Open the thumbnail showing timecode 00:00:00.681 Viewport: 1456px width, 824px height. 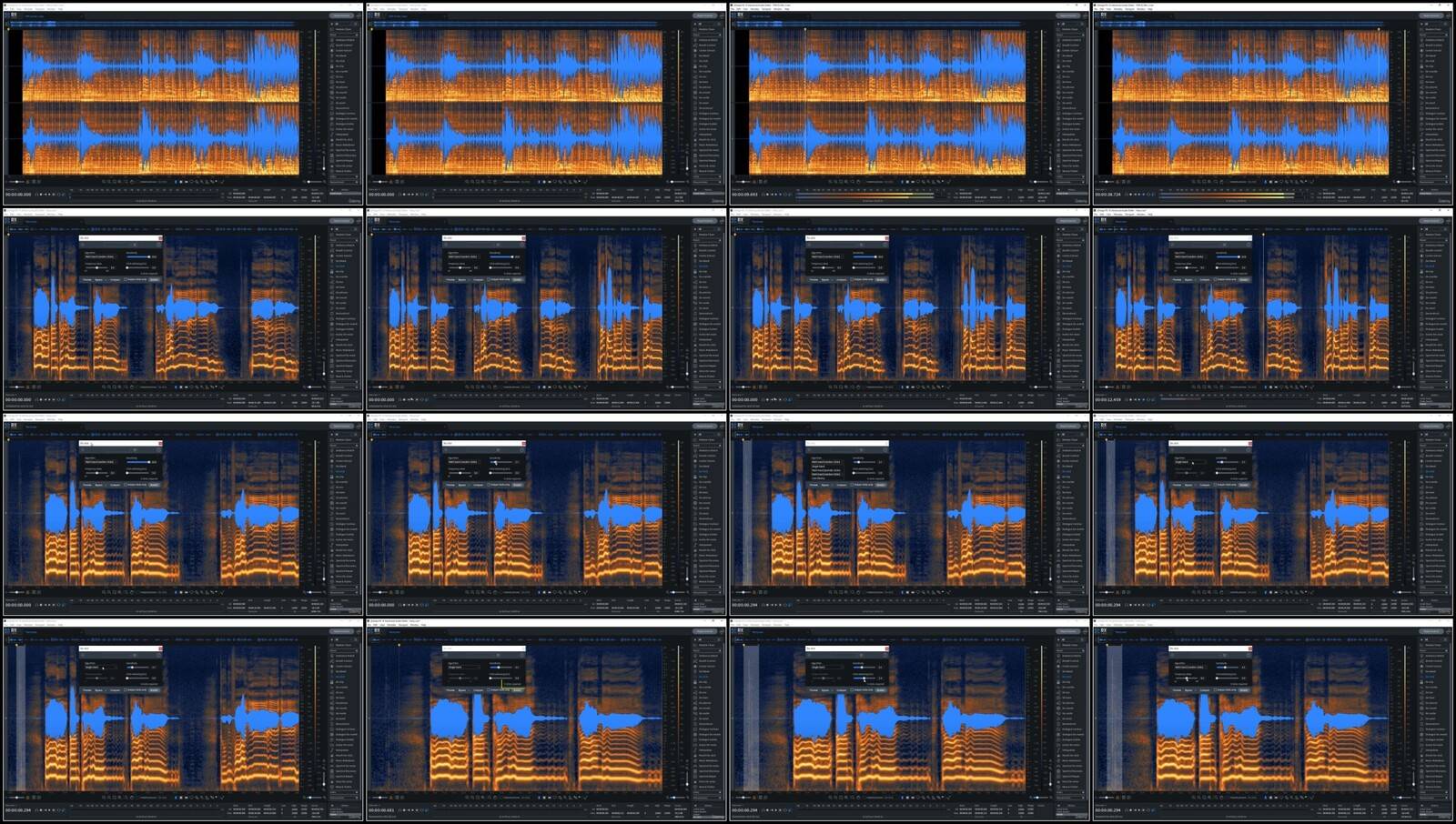coord(546,720)
